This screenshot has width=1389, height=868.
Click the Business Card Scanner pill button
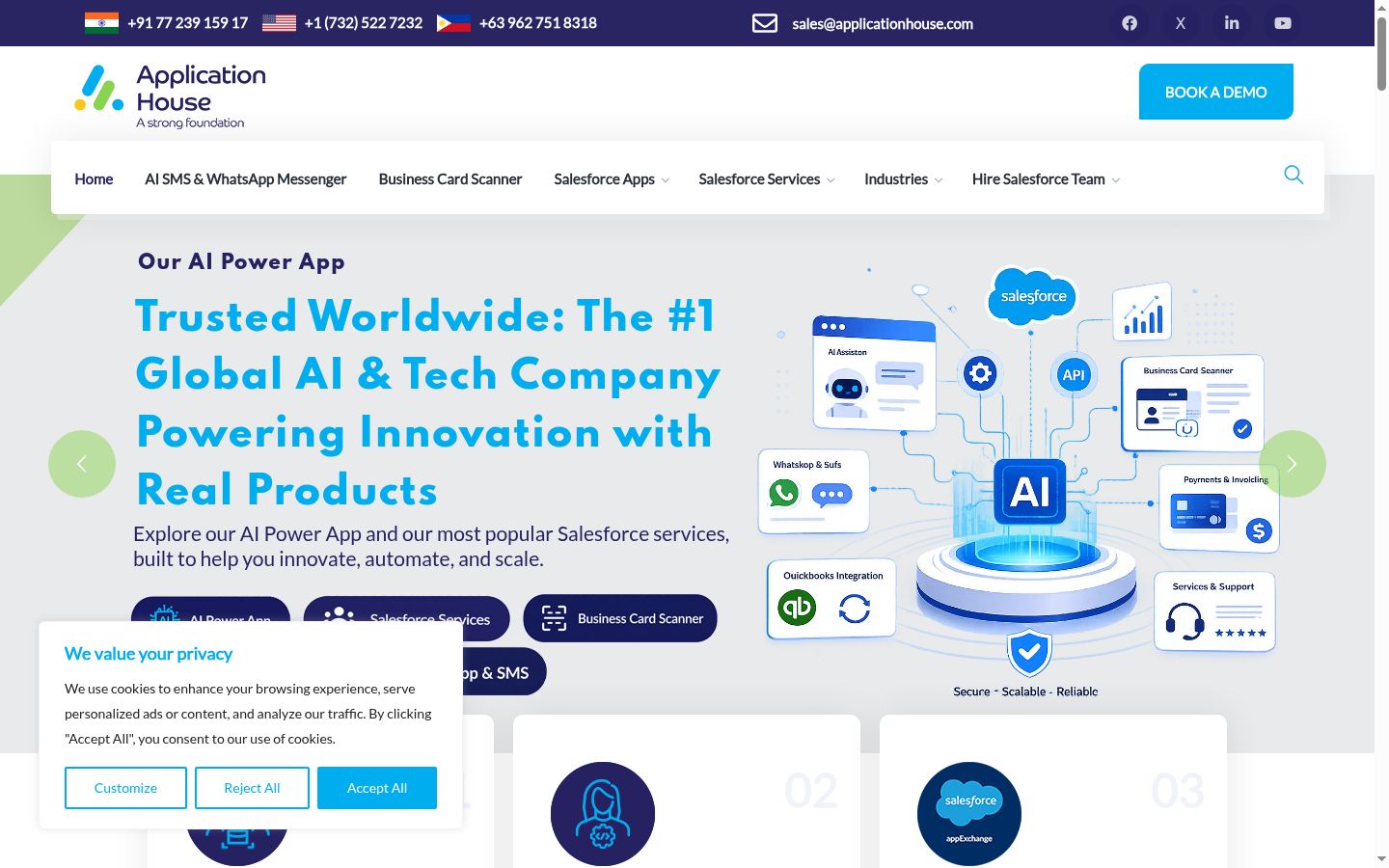click(620, 618)
